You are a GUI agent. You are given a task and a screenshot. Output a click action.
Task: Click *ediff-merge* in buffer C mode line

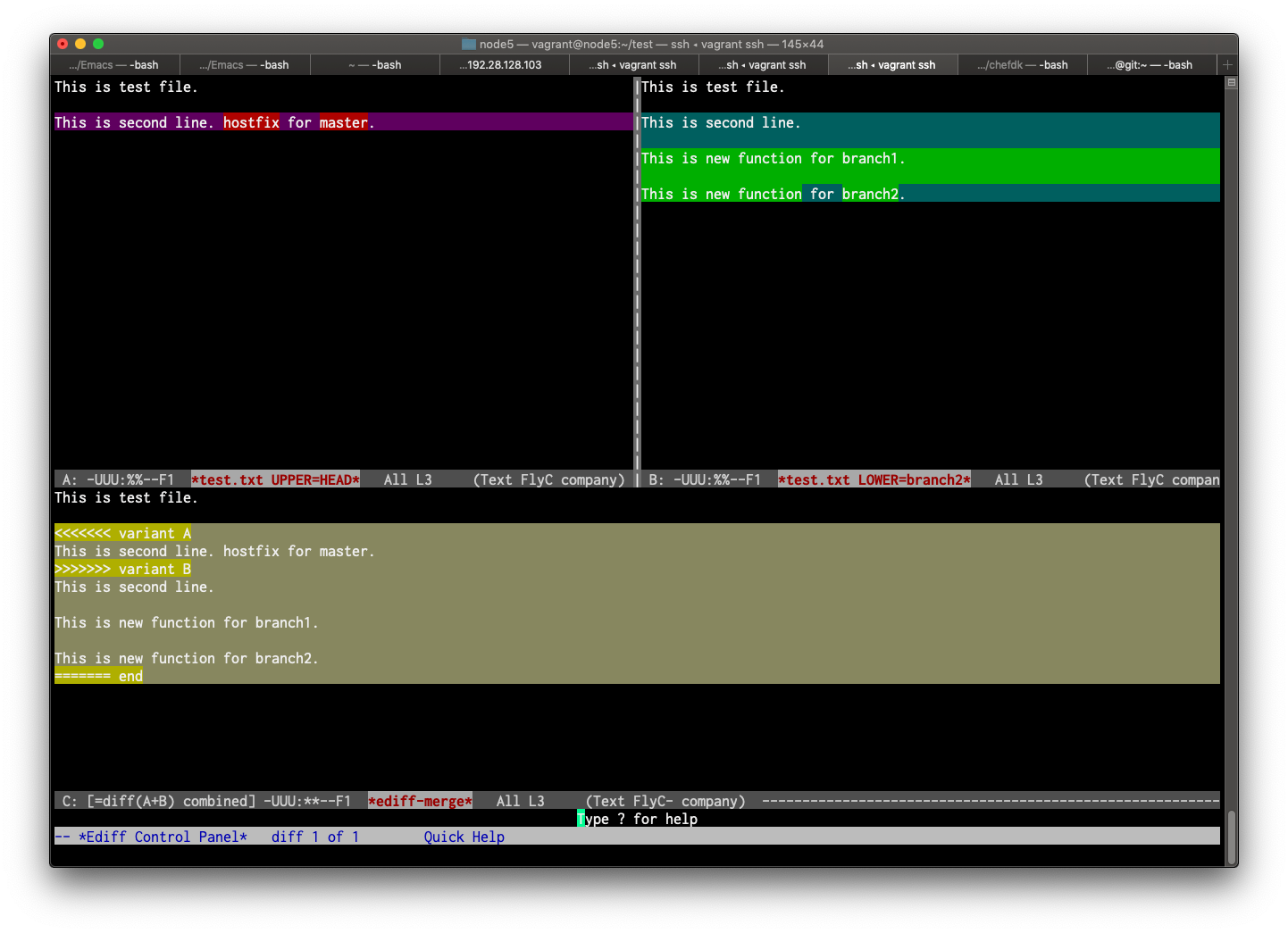coord(420,801)
